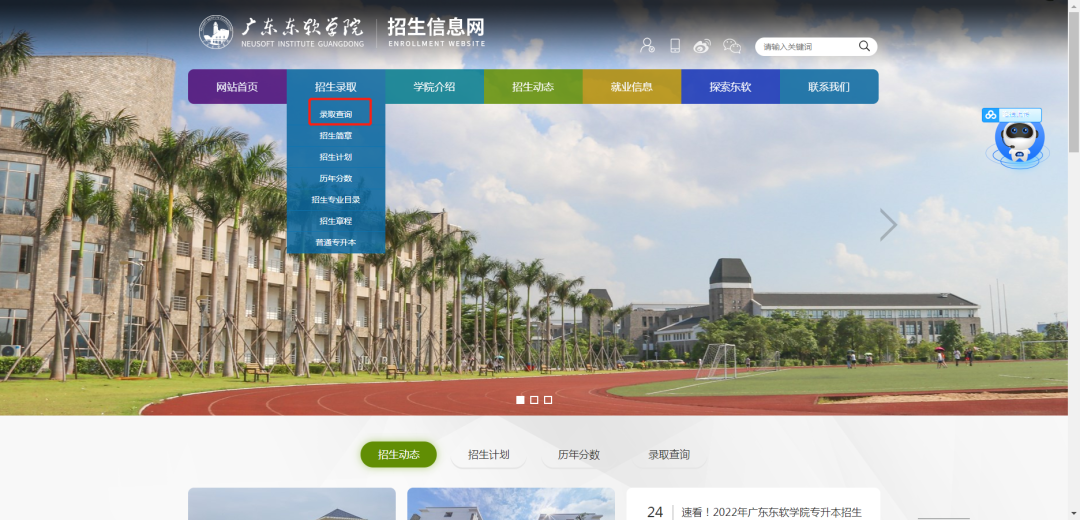The width and height of the screenshot is (1080, 520).
Task: Click the user login icon in header
Action: click(x=648, y=46)
